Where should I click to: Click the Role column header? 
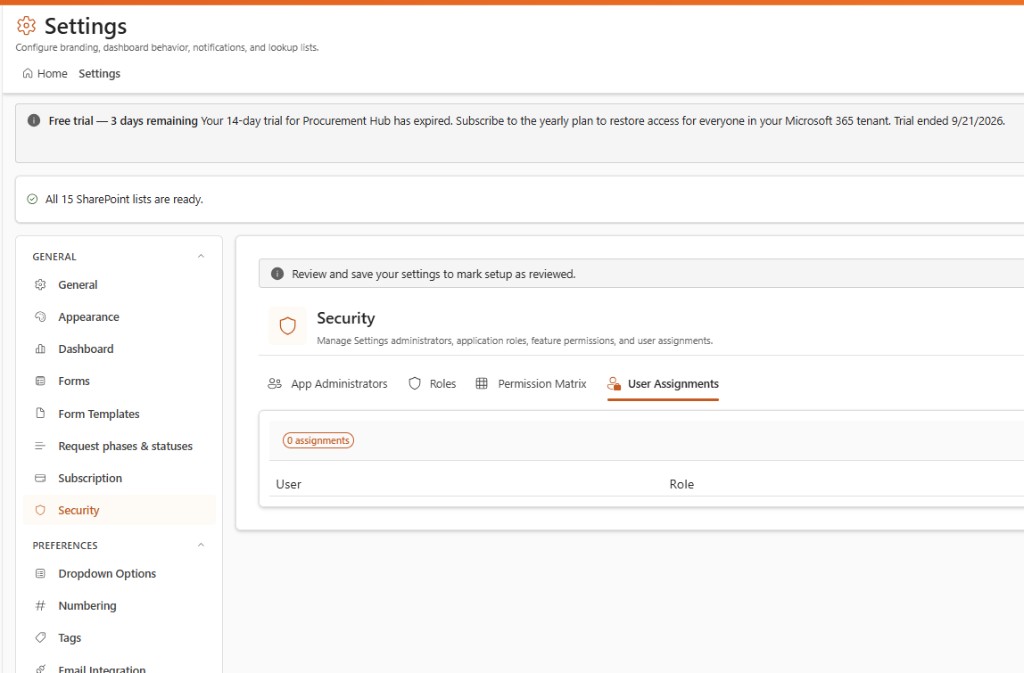pos(681,484)
